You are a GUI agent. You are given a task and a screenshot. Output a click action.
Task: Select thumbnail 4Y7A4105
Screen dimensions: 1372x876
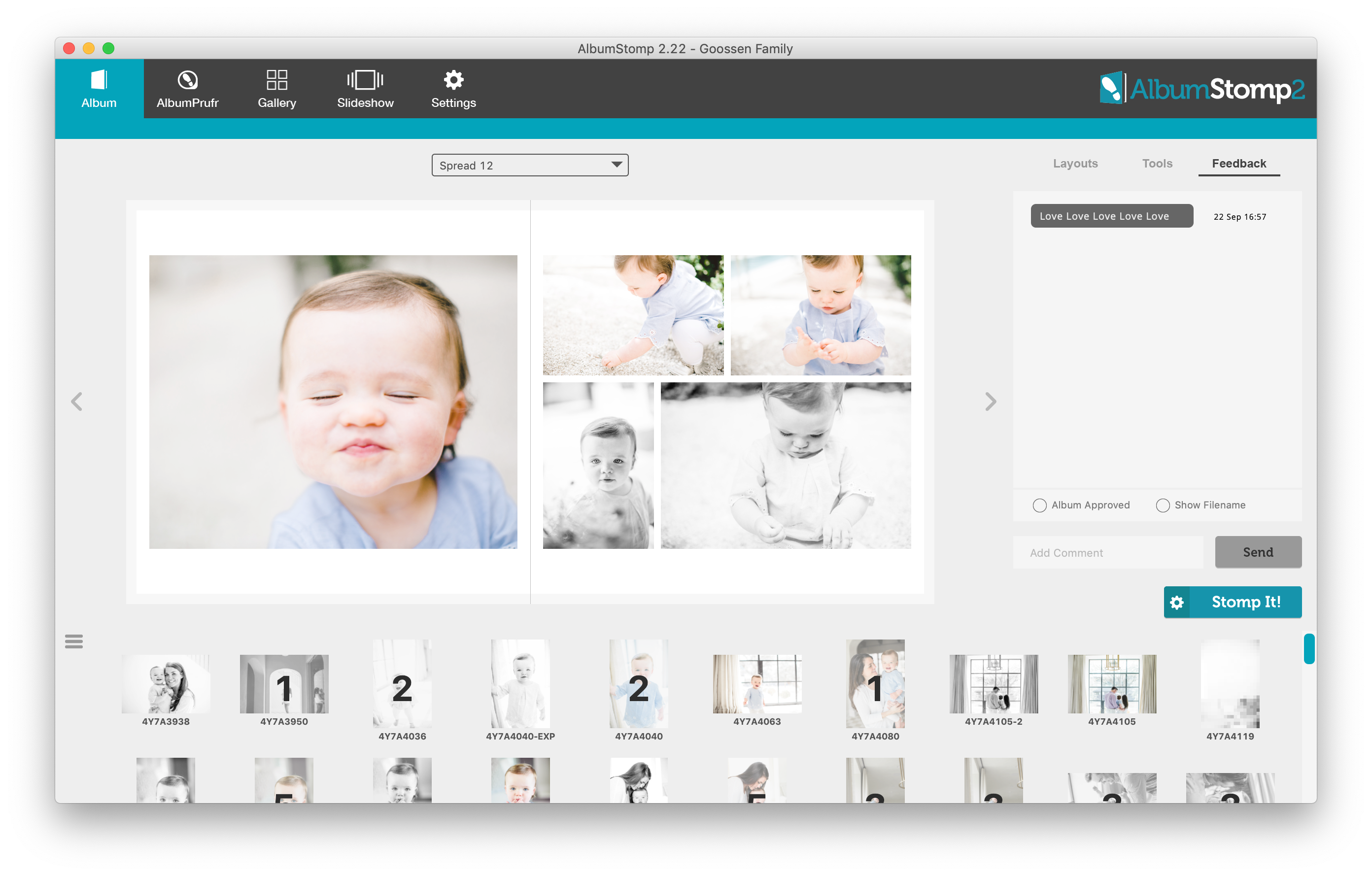1112,684
